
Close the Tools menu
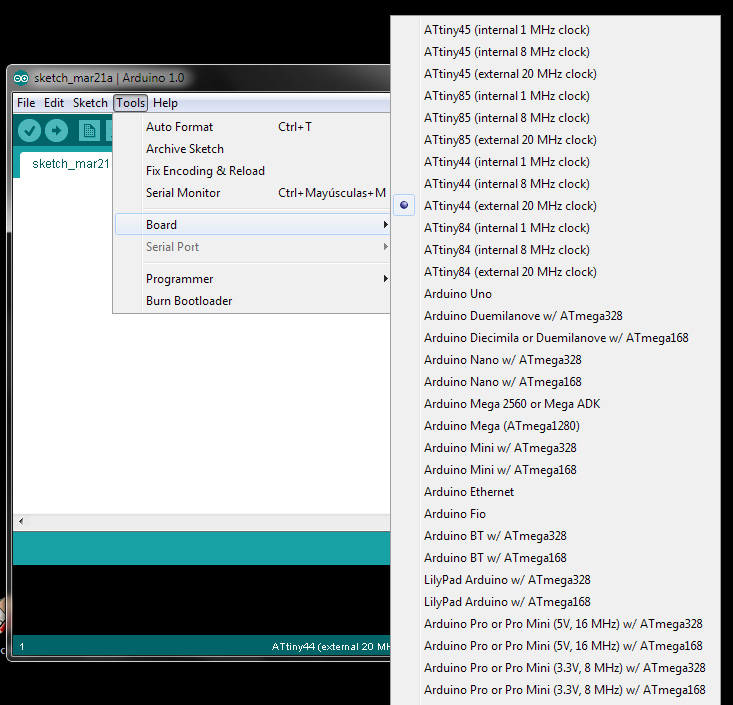tap(130, 103)
